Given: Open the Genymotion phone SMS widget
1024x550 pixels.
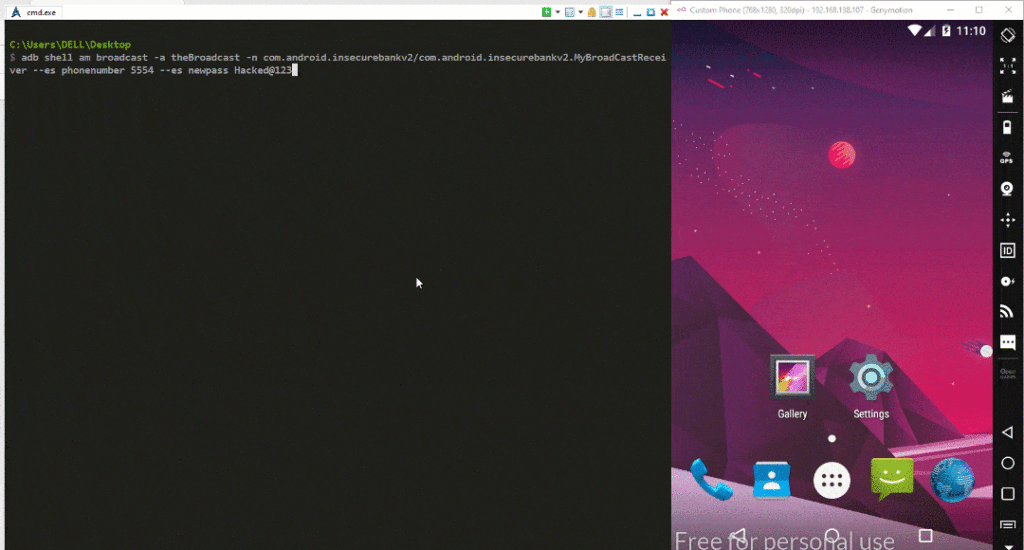Looking at the screenshot, I should coord(1008,342).
